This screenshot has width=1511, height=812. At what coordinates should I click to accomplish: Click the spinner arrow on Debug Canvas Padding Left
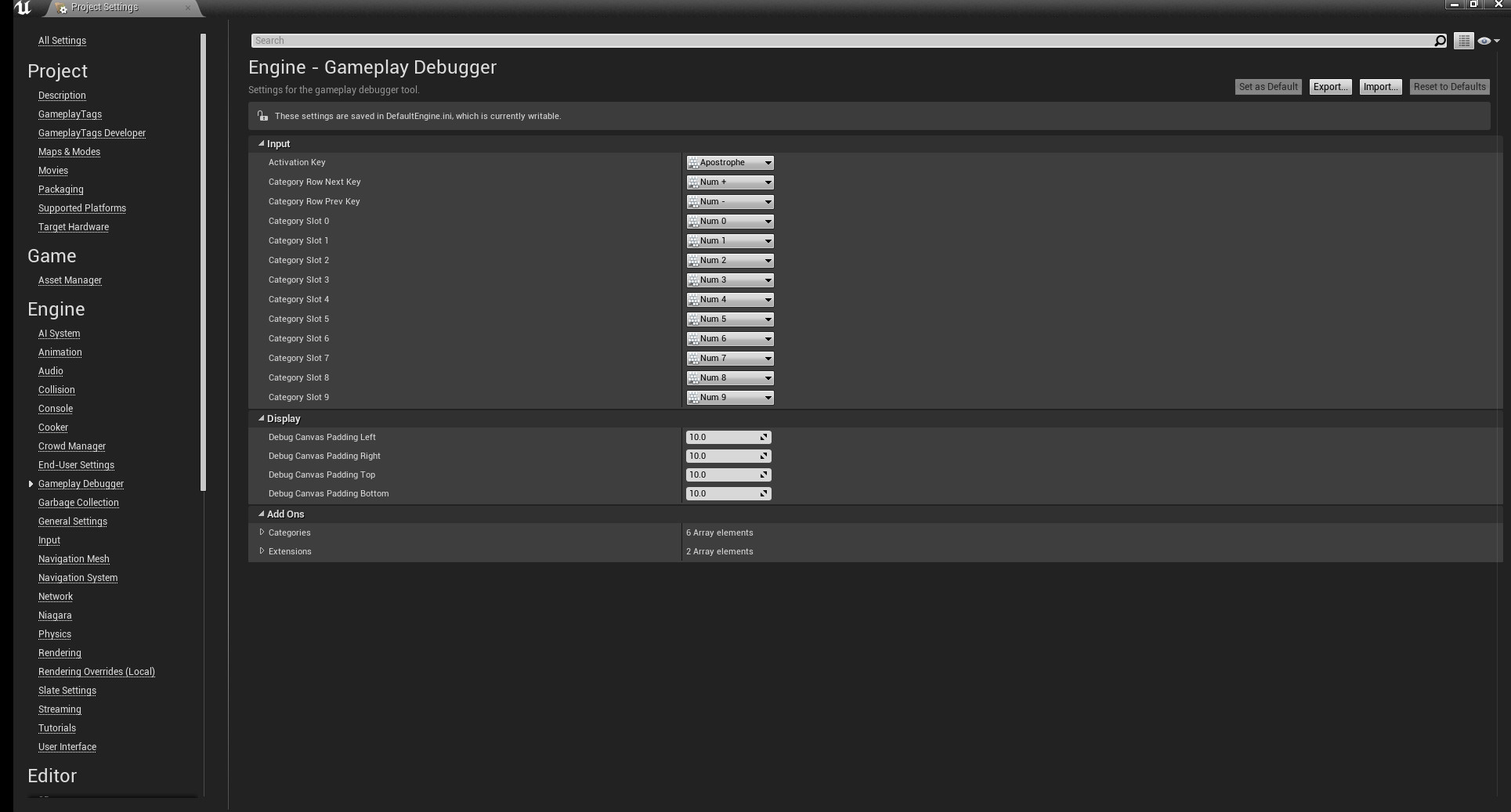[764, 438]
